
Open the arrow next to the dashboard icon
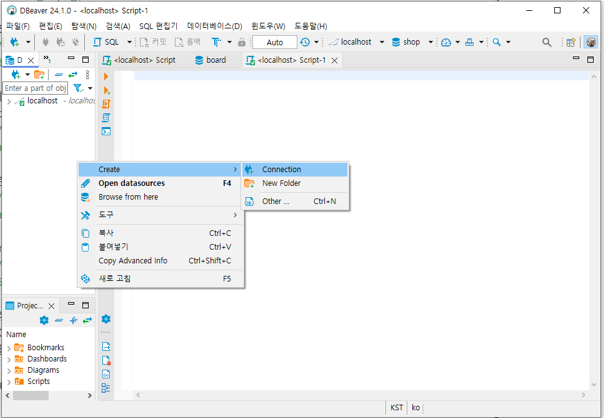click(458, 42)
